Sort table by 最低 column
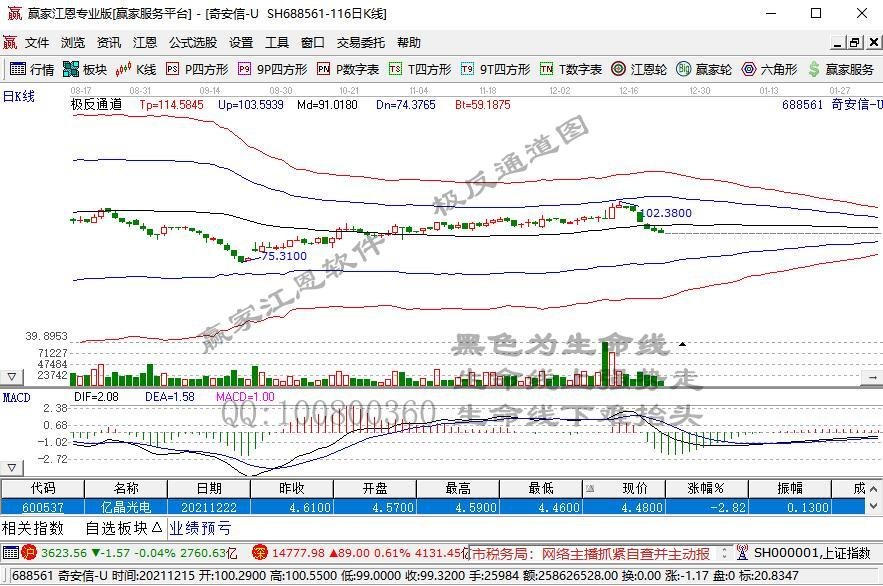This screenshot has height=586, width=883. 541,488
